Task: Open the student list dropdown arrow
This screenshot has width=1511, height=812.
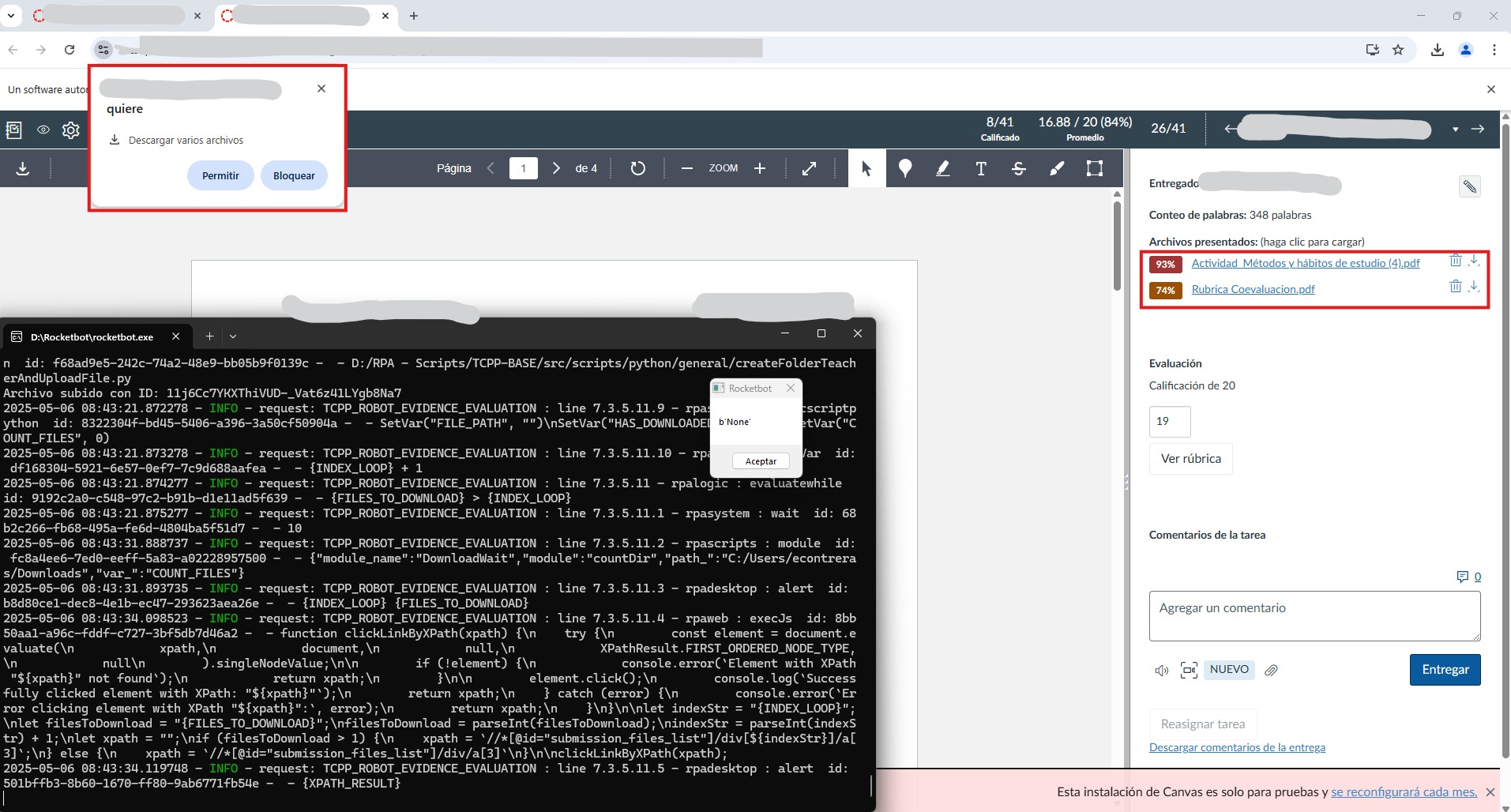Action: pos(1455,130)
